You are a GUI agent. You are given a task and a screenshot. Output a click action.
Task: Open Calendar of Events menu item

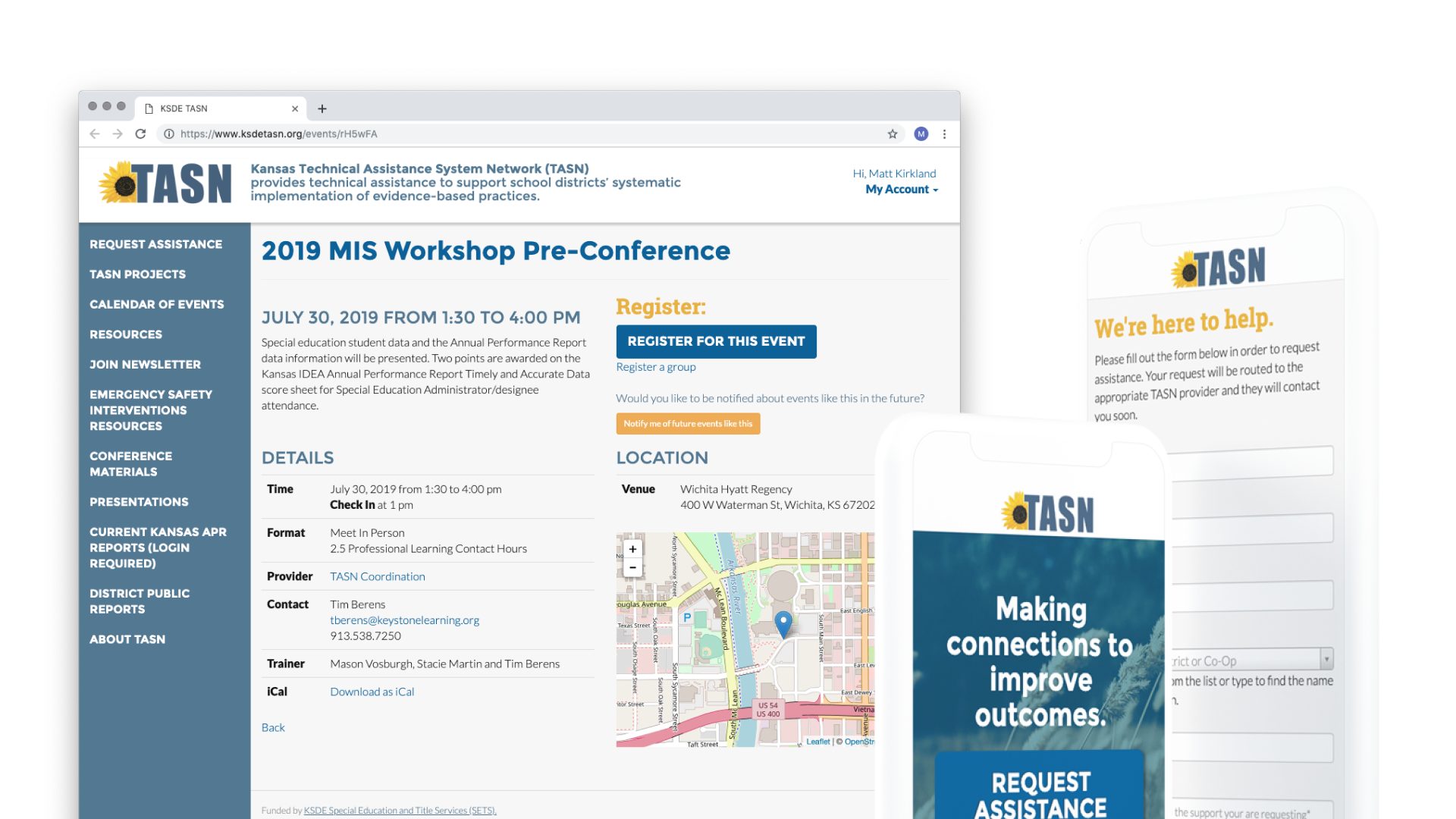click(x=157, y=304)
